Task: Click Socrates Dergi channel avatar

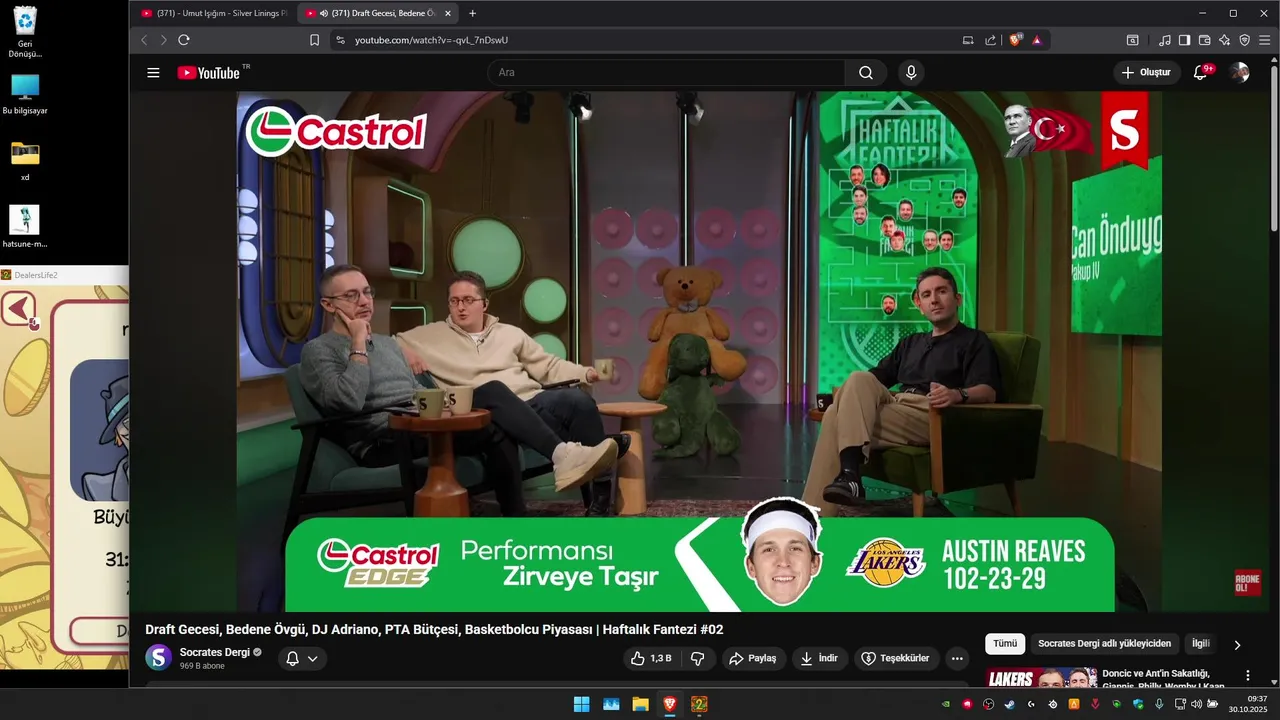Action: pyautogui.click(x=159, y=657)
